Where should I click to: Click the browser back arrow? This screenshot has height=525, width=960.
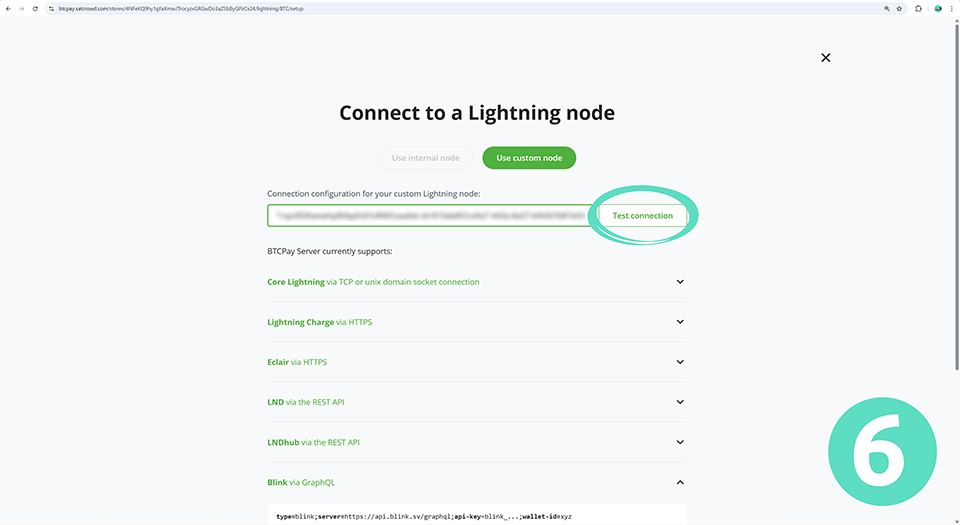(x=7, y=8)
